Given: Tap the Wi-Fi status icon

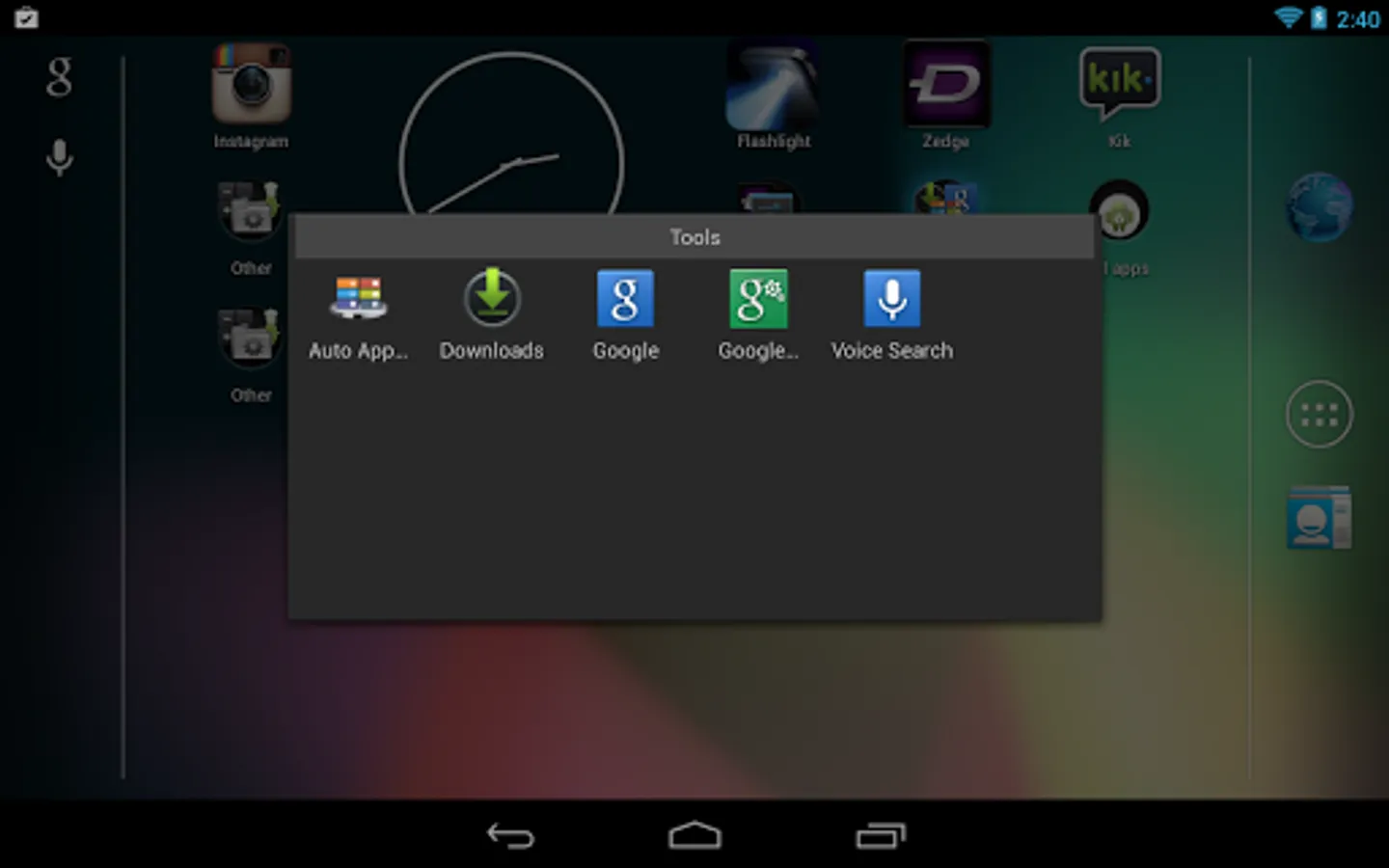Looking at the screenshot, I should tap(1288, 17).
